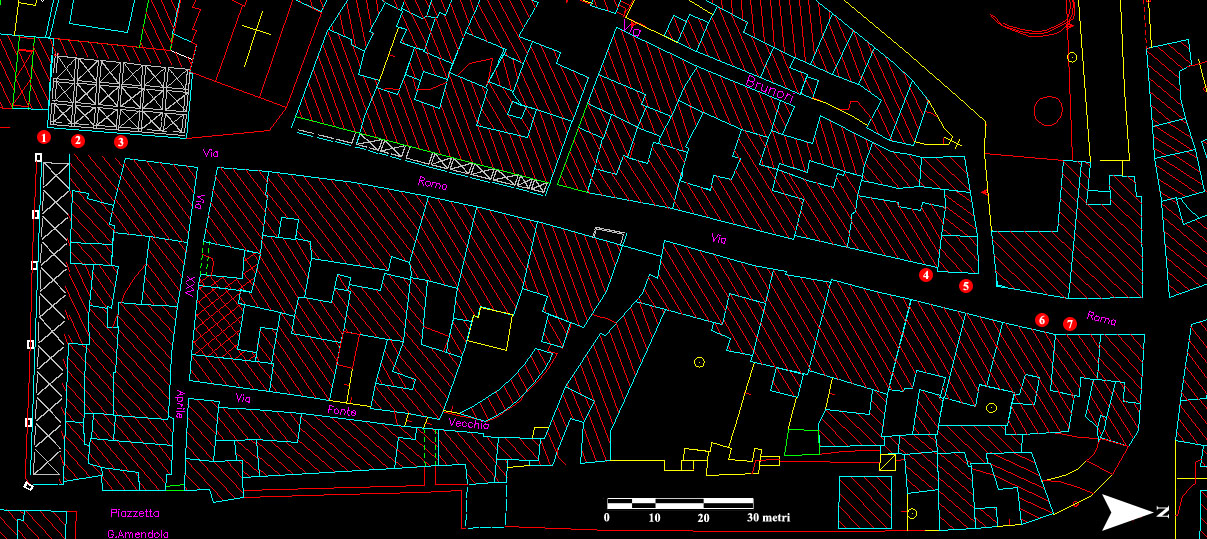Click the white gridded block above markers
This screenshot has width=1207, height=539.
(120, 95)
